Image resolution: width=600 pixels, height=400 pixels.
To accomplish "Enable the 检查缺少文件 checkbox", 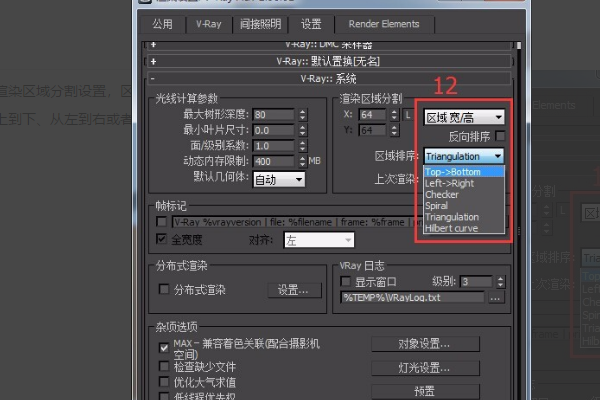I will tap(164, 366).
